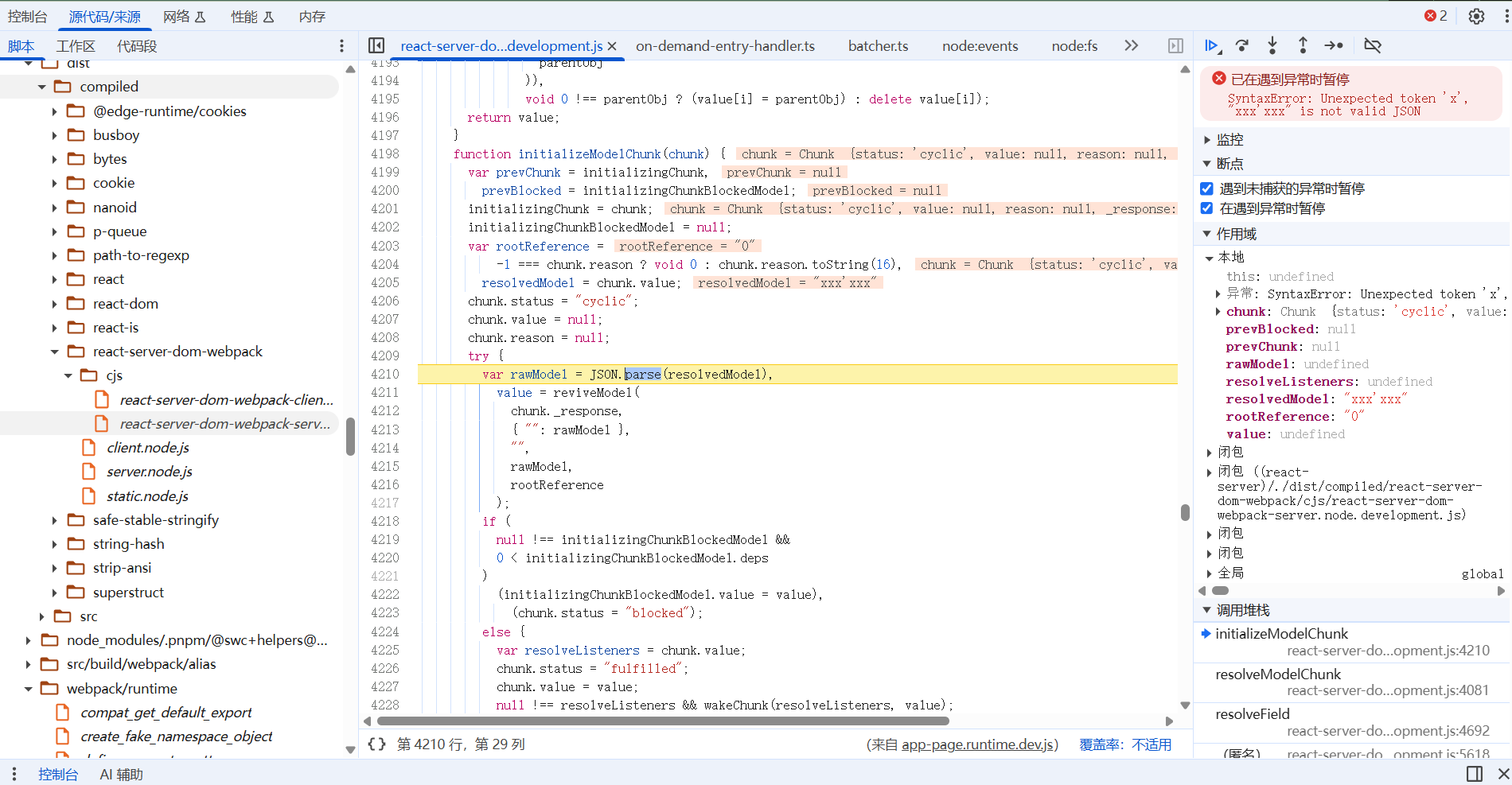Screen dimensions: 1512x785
Task: Click the step into function icon
Action: click(x=1272, y=46)
